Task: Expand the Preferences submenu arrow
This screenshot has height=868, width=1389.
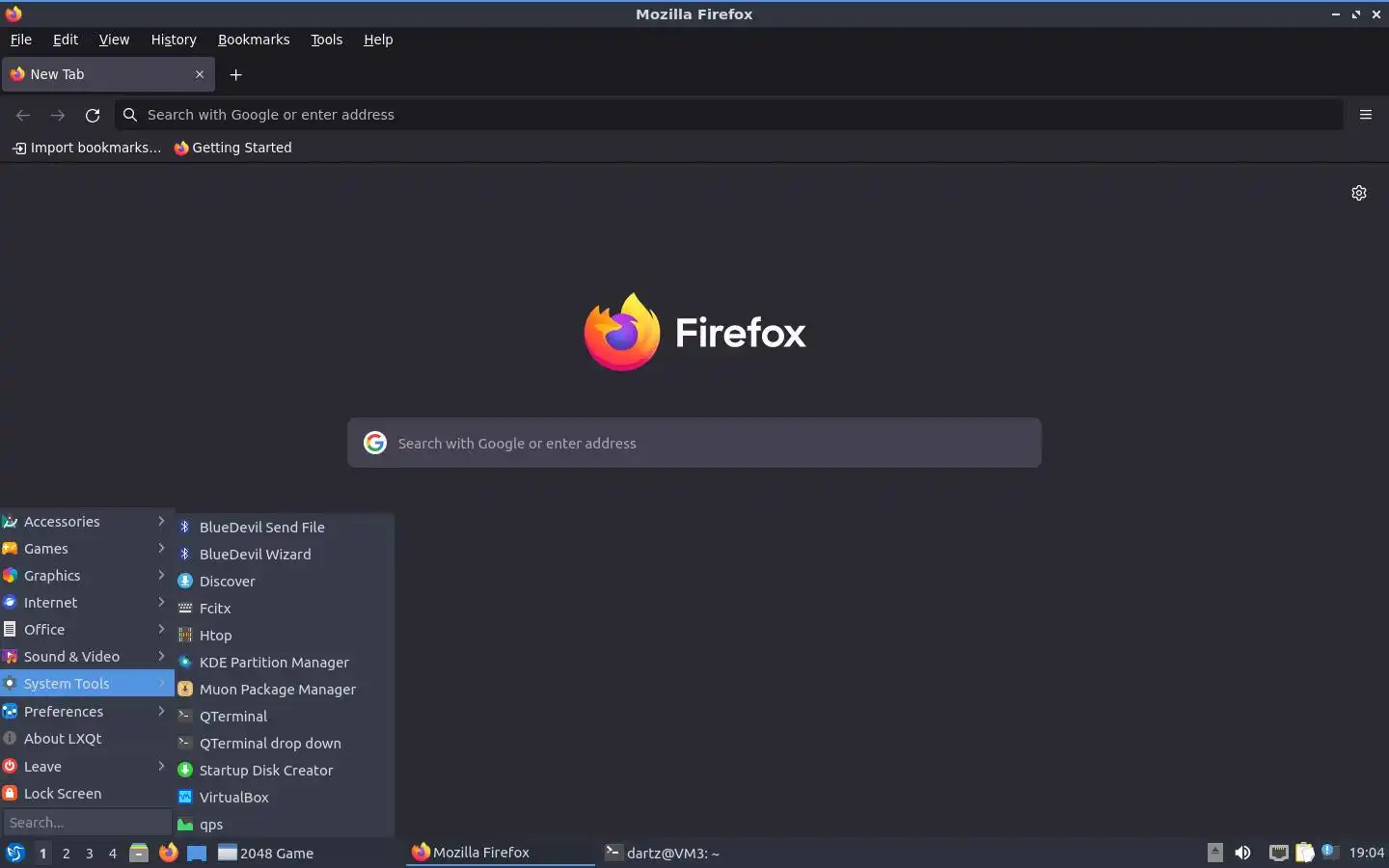Action: [x=161, y=711]
